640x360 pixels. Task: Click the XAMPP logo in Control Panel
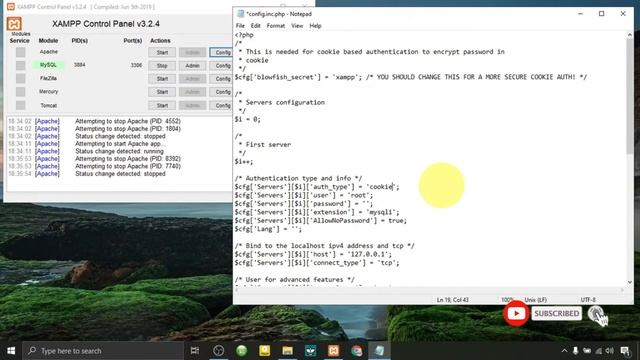(x=14, y=24)
